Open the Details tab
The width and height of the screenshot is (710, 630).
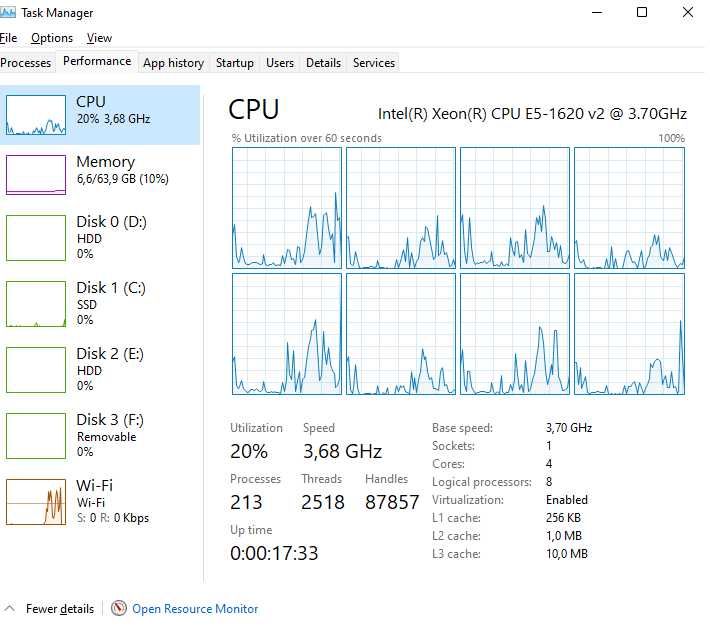tap(323, 63)
